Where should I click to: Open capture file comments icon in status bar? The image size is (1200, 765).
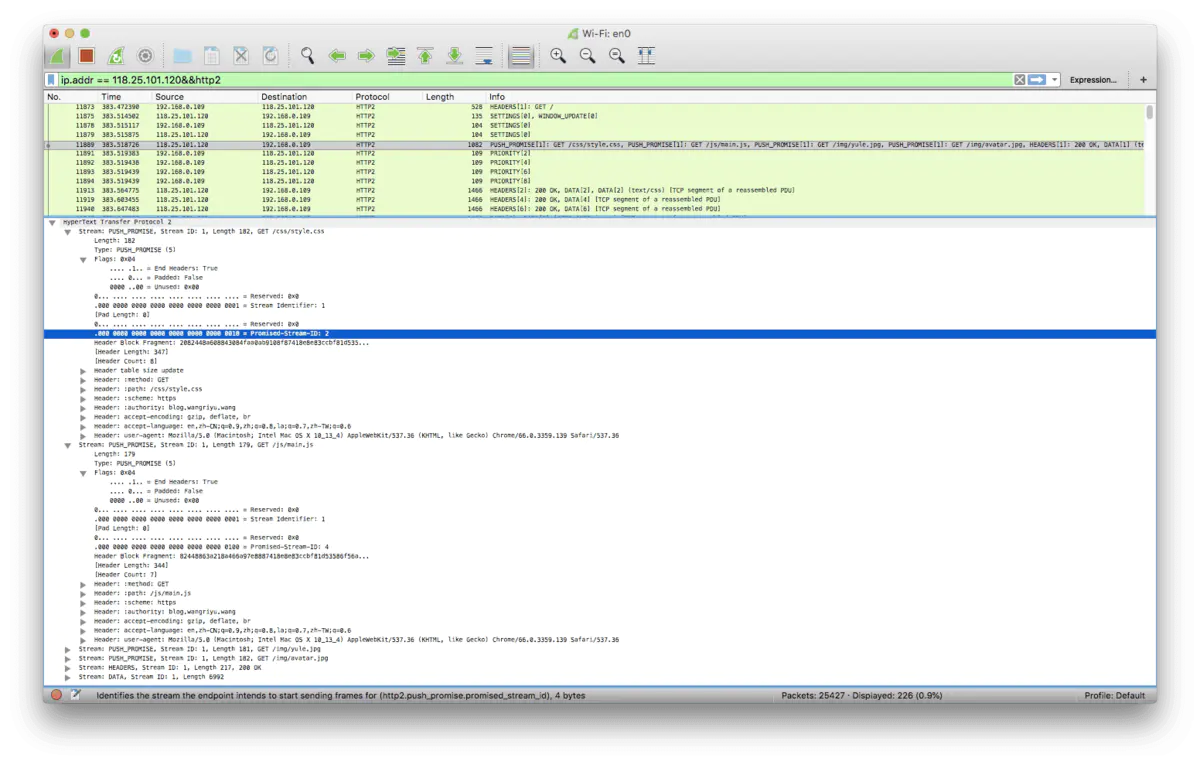[76, 695]
